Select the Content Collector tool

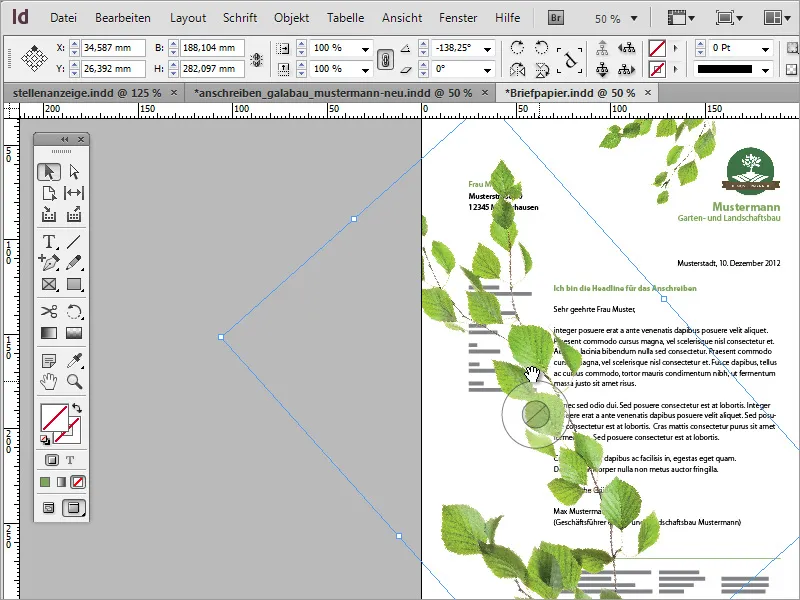49,214
